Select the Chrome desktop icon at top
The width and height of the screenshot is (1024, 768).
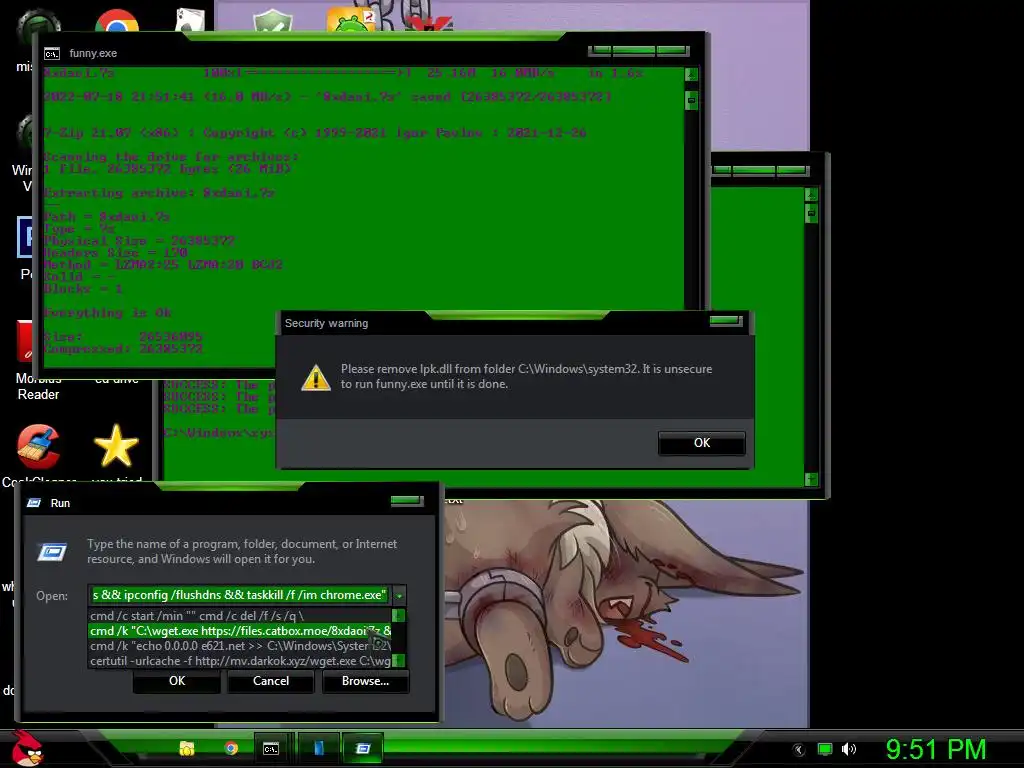click(117, 21)
